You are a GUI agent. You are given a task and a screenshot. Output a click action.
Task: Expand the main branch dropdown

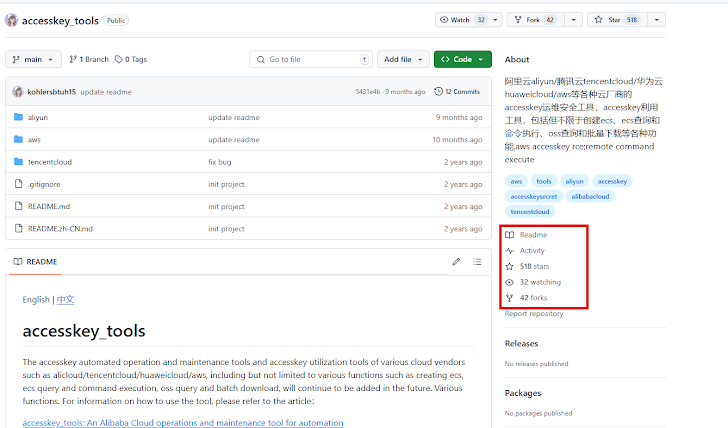pos(34,59)
